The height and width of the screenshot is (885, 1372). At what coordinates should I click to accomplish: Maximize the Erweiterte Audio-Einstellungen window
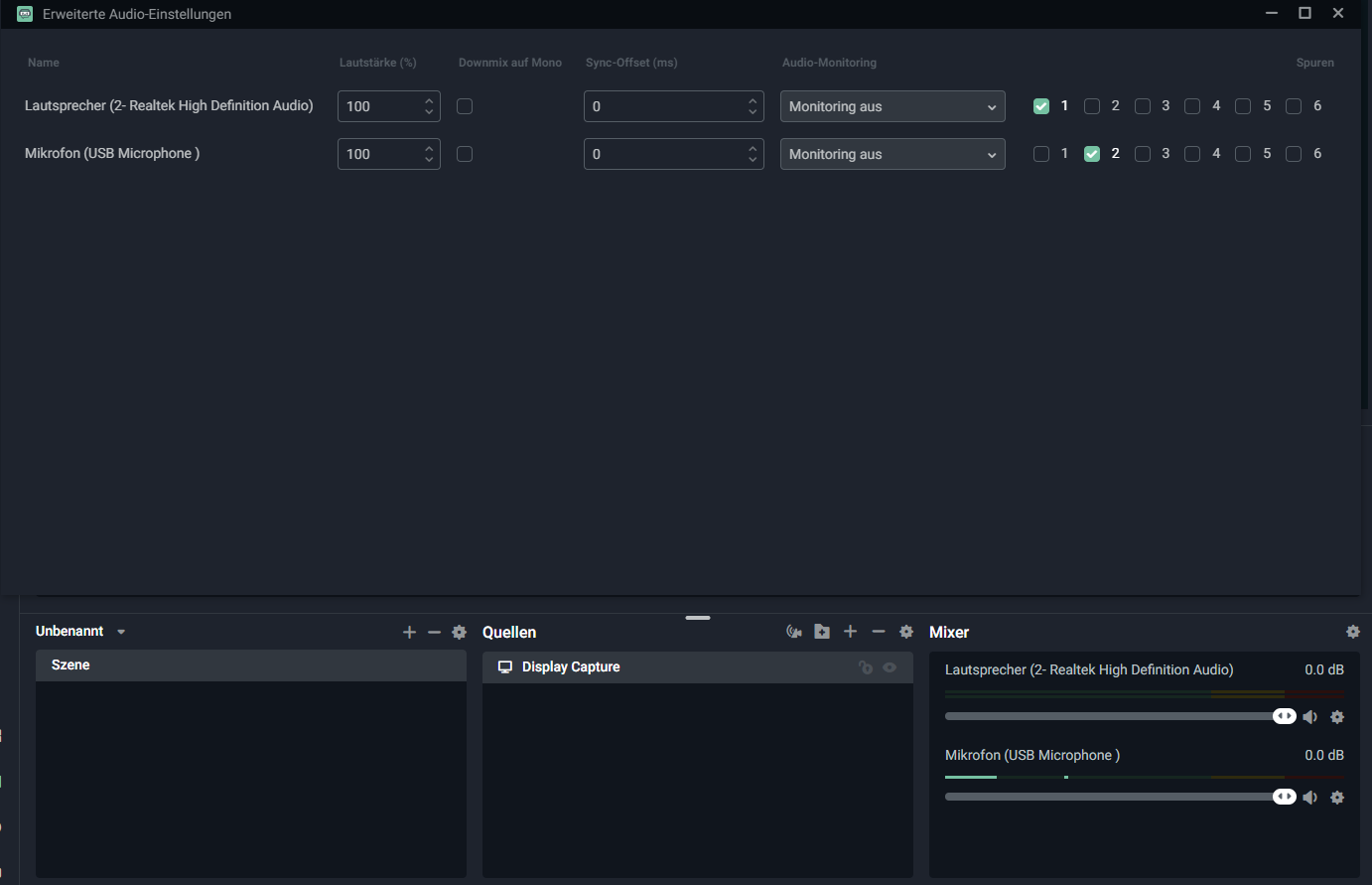(1305, 13)
